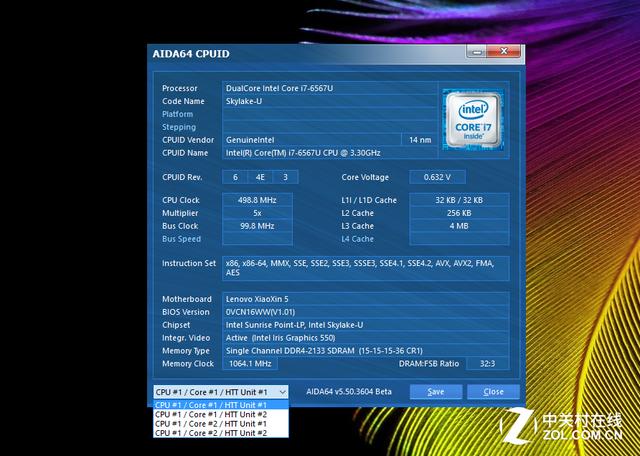
Task: Click the CPUID Rev. box showing 6
Action: click(235, 177)
